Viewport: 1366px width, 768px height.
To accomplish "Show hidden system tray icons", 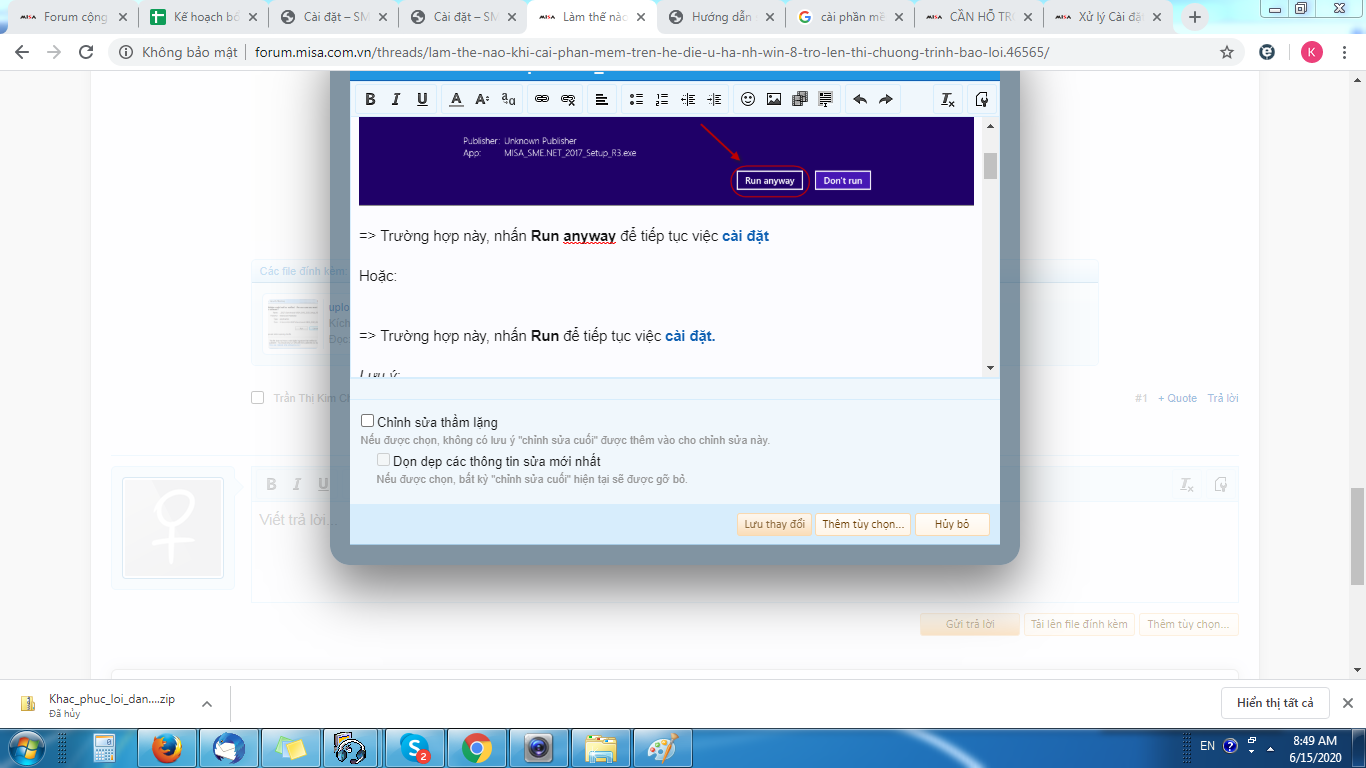I will pos(1270,746).
